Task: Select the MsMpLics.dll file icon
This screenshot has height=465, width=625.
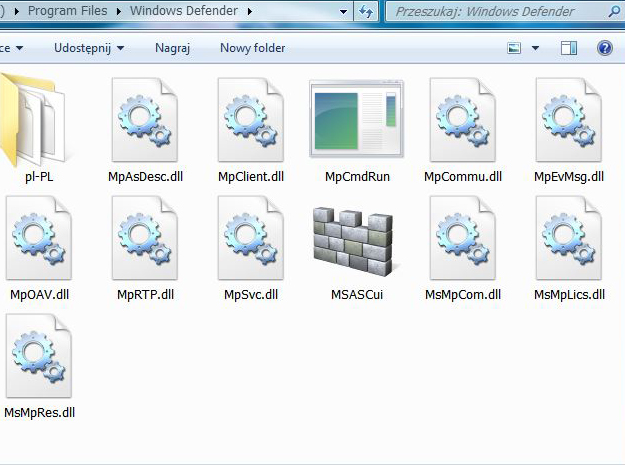Action: click(x=569, y=238)
